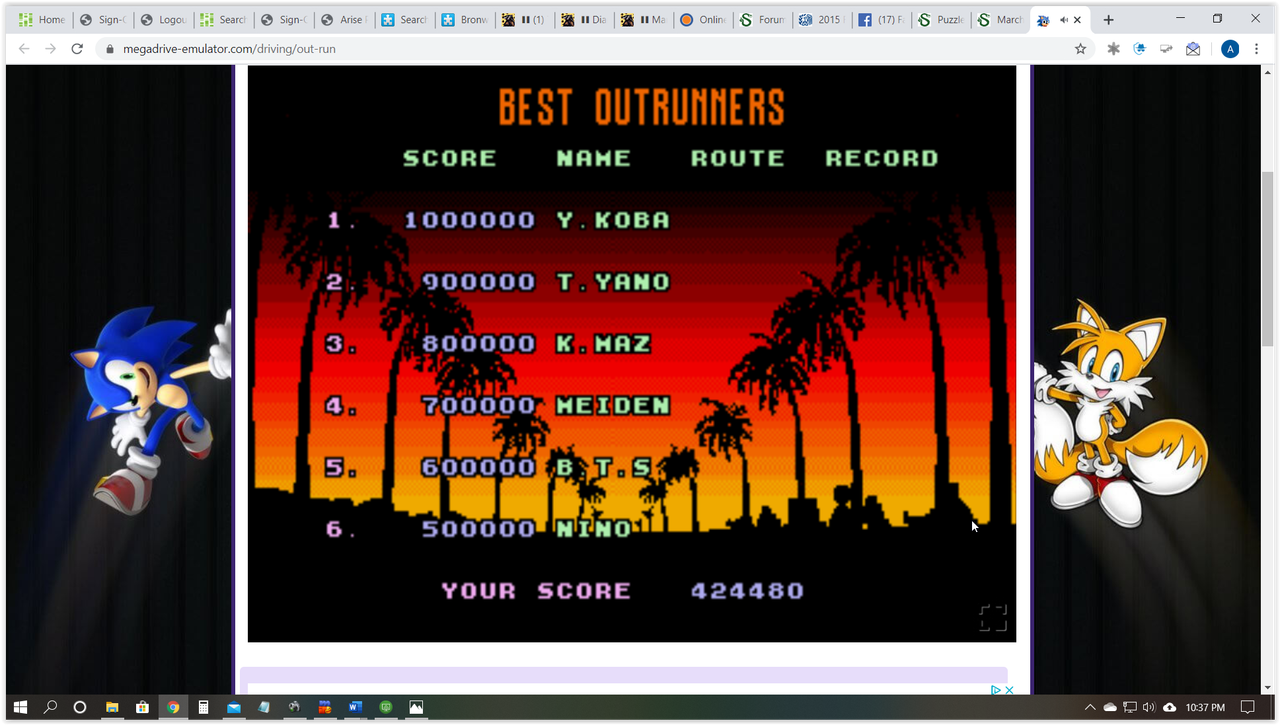Bookmark this page with the star icon
This screenshot has height=725, width=1280.
[1080, 49]
